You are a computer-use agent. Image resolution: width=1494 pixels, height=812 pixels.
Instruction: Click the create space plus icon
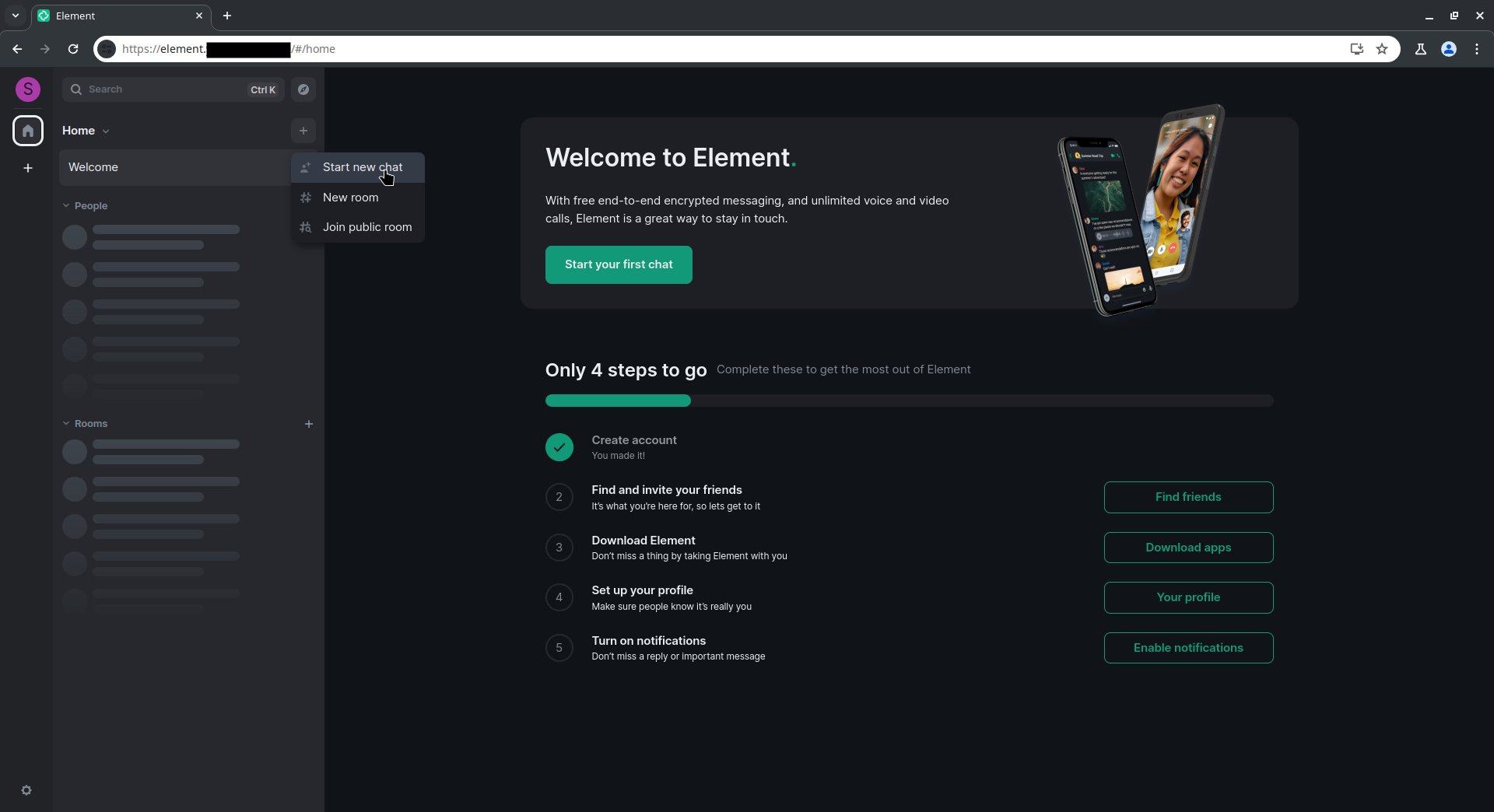(28, 168)
